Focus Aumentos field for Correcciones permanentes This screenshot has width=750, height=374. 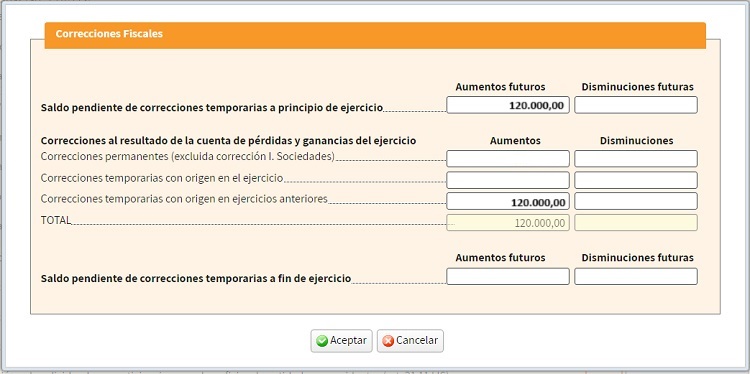pyautogui.click(x=508, y=158)
